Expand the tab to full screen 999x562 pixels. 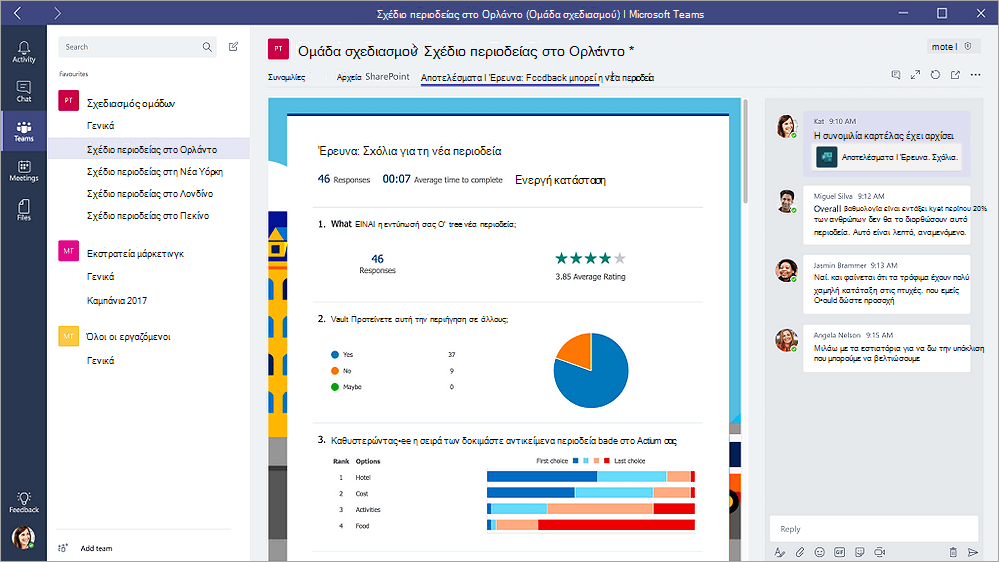[916, 75]
